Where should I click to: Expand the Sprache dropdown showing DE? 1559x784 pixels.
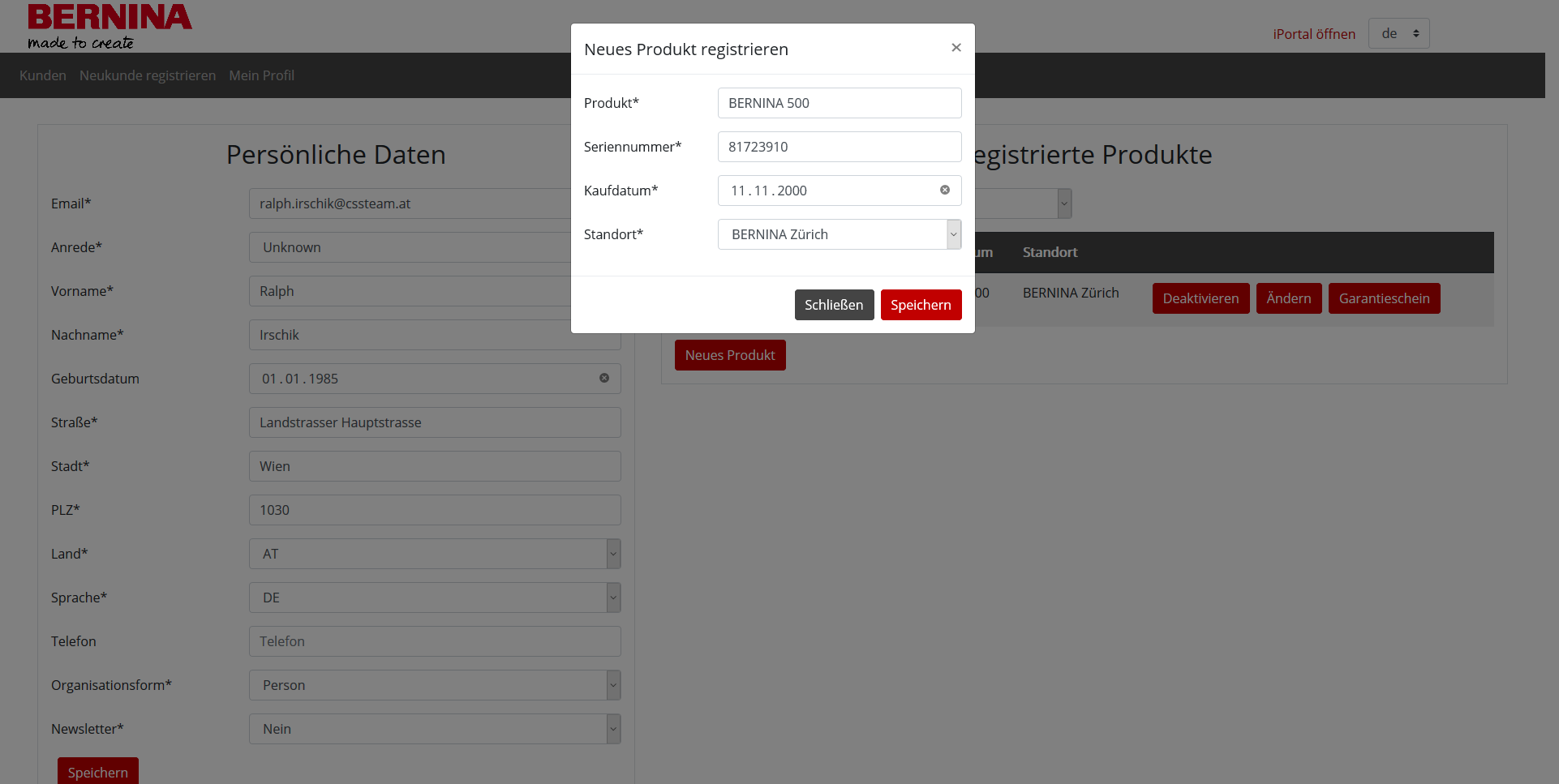[435, 598]
